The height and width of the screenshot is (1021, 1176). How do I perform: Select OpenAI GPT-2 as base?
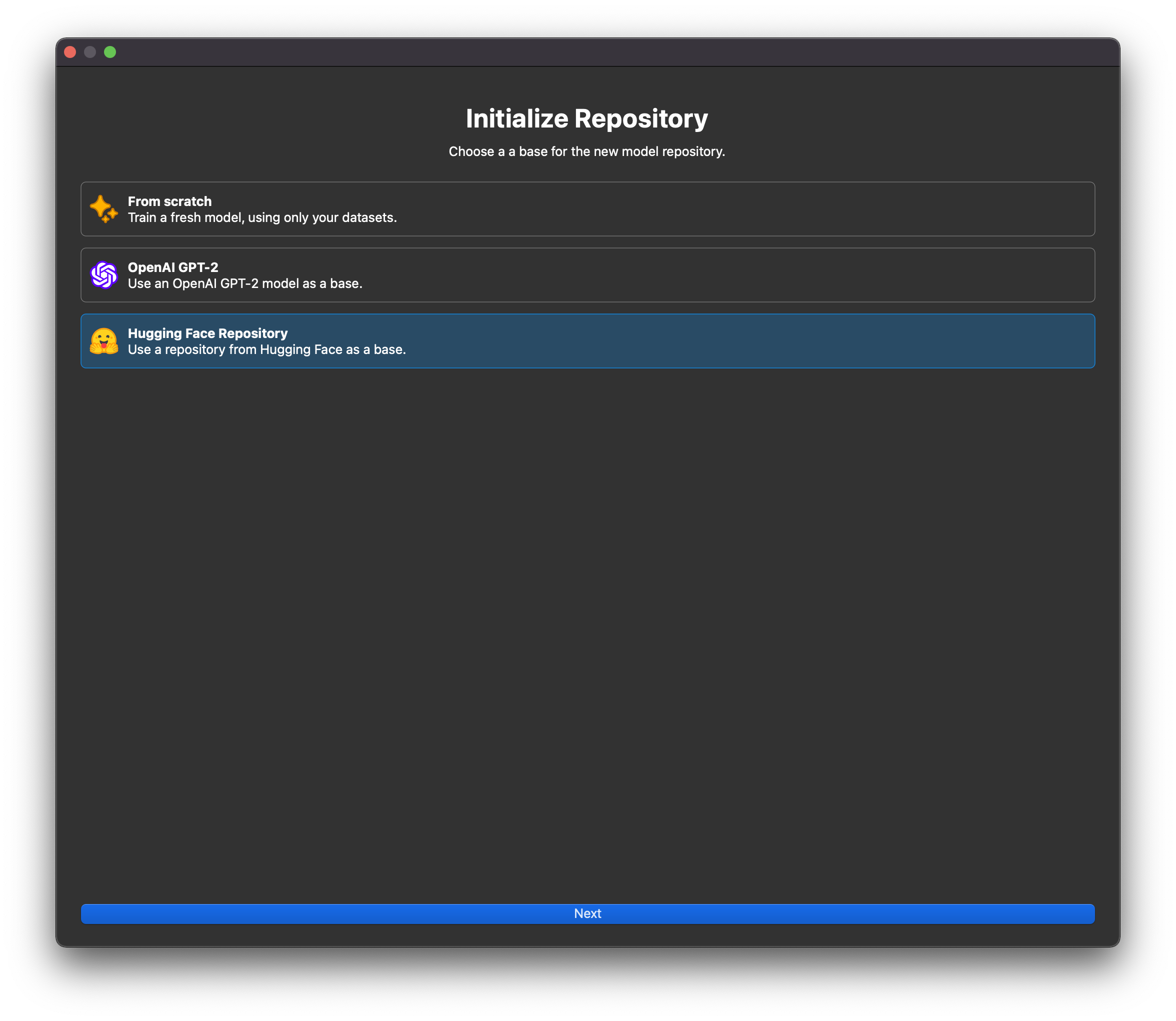tap(587, 274)
